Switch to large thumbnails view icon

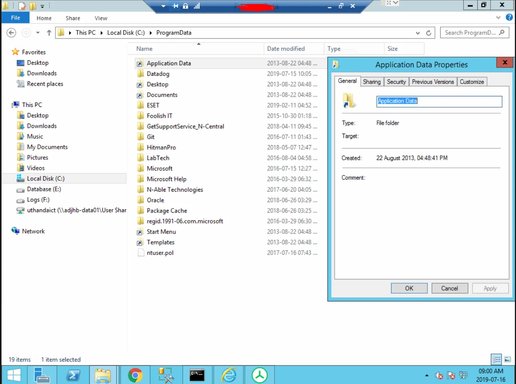tap(507, 359)
